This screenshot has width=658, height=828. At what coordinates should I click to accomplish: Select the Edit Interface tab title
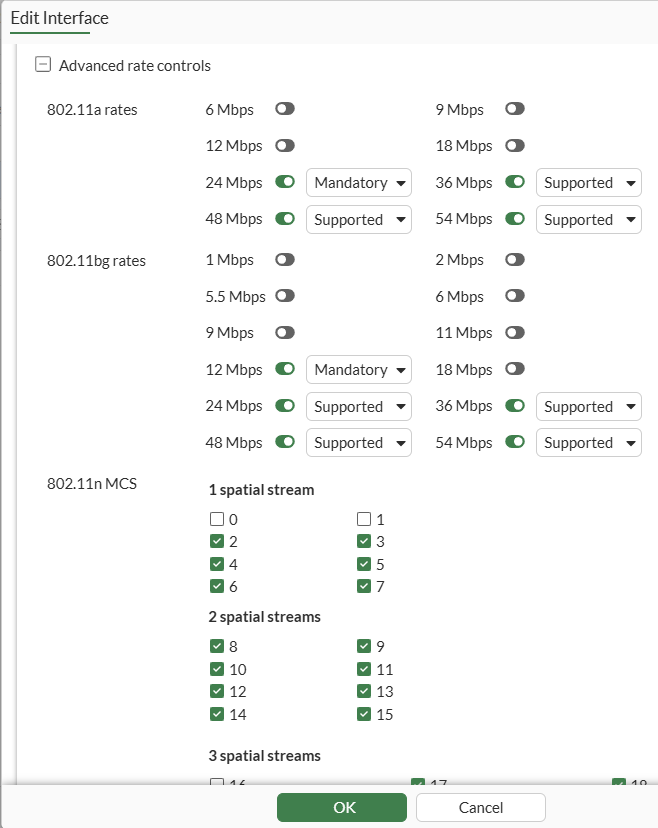tap(60, 18)
